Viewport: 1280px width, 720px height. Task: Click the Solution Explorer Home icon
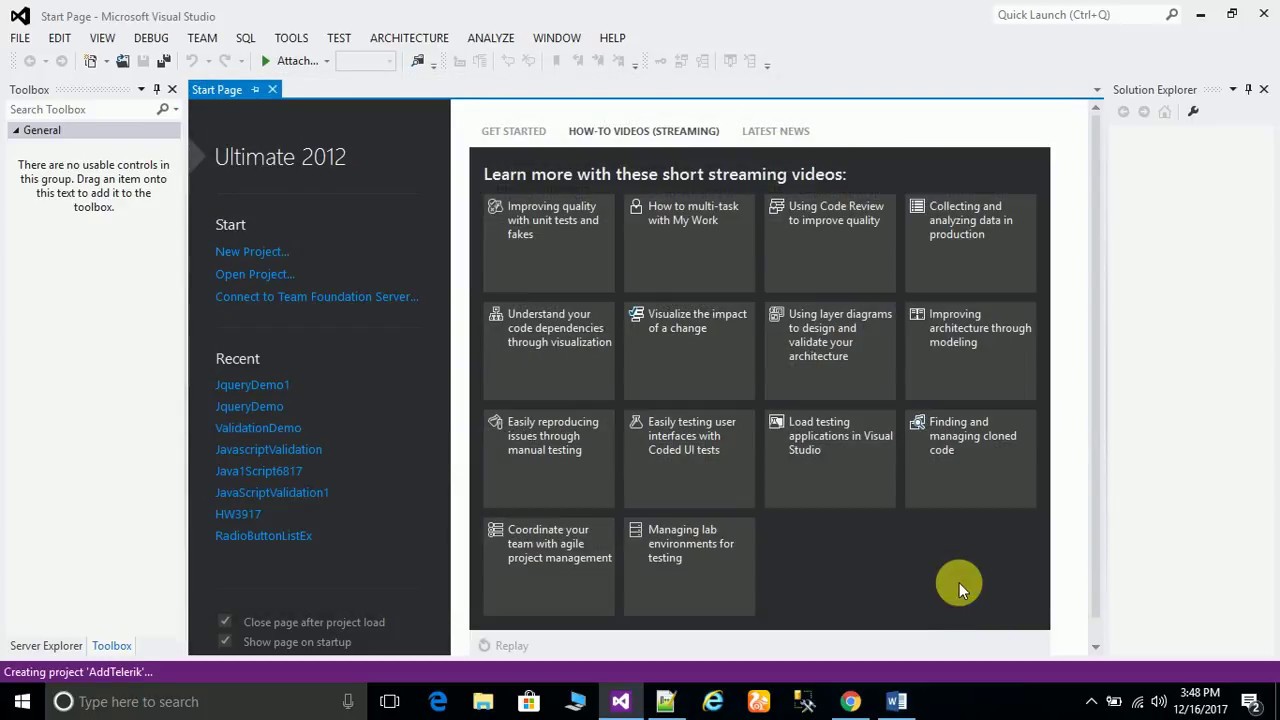1165,111
